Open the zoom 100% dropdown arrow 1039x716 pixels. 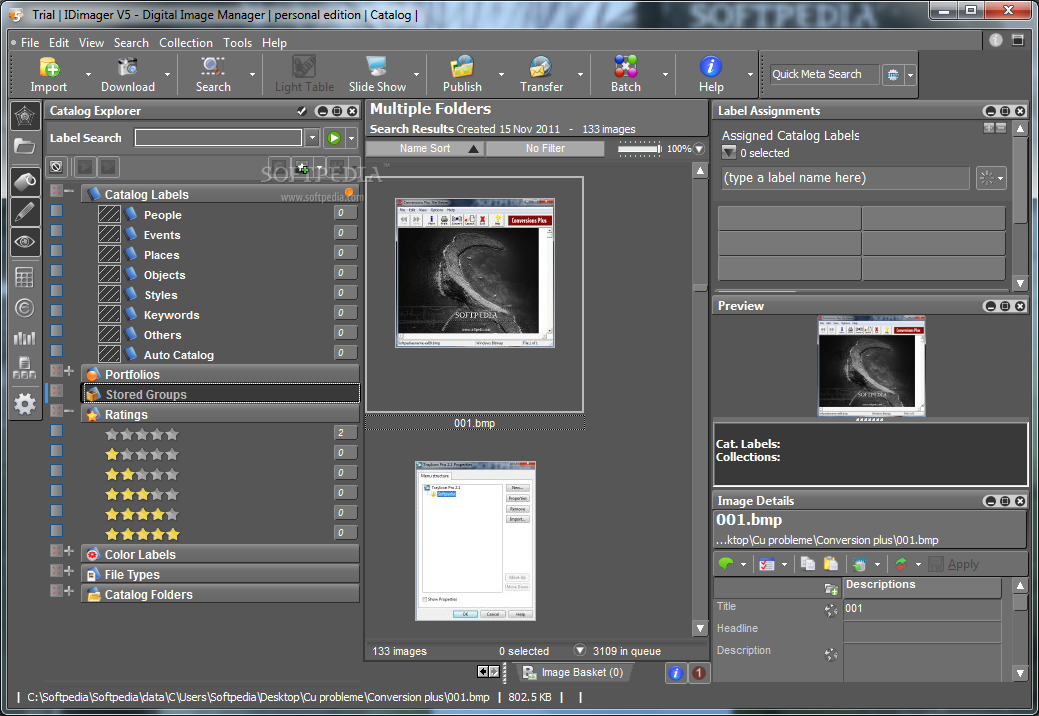coord(699,149)
